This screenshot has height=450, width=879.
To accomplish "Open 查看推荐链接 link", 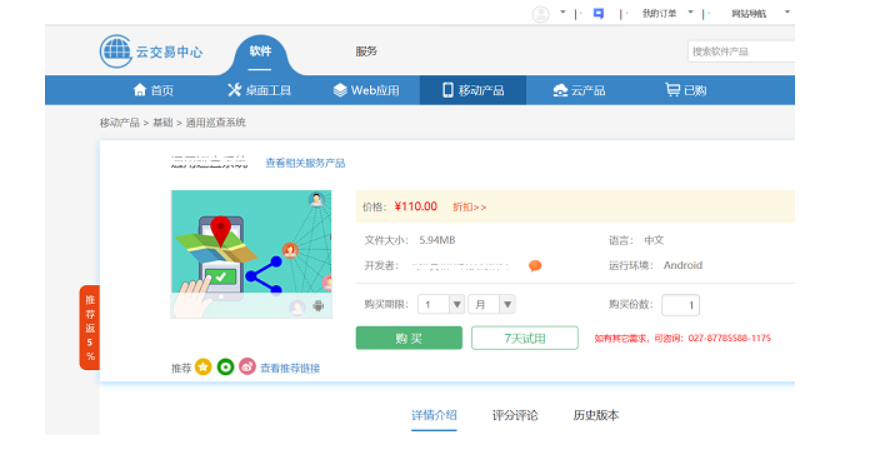I will pos(290,368).
